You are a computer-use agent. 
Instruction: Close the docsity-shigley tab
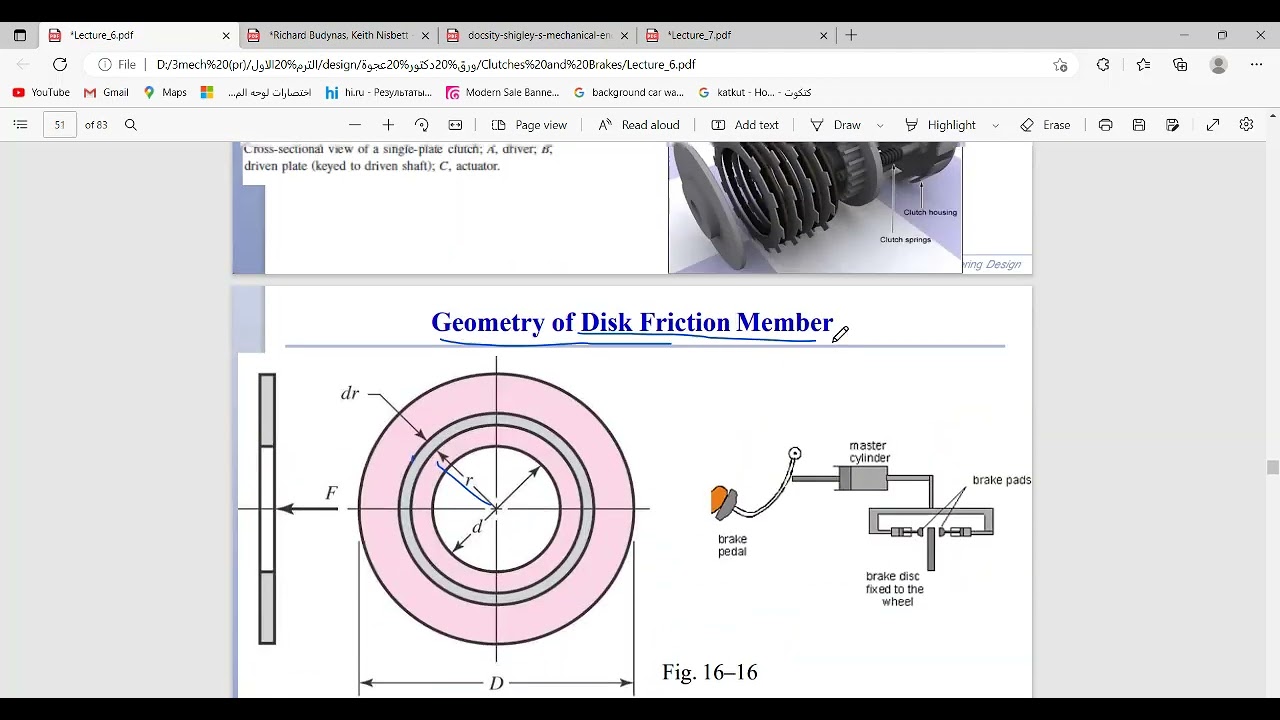point(624,35)
